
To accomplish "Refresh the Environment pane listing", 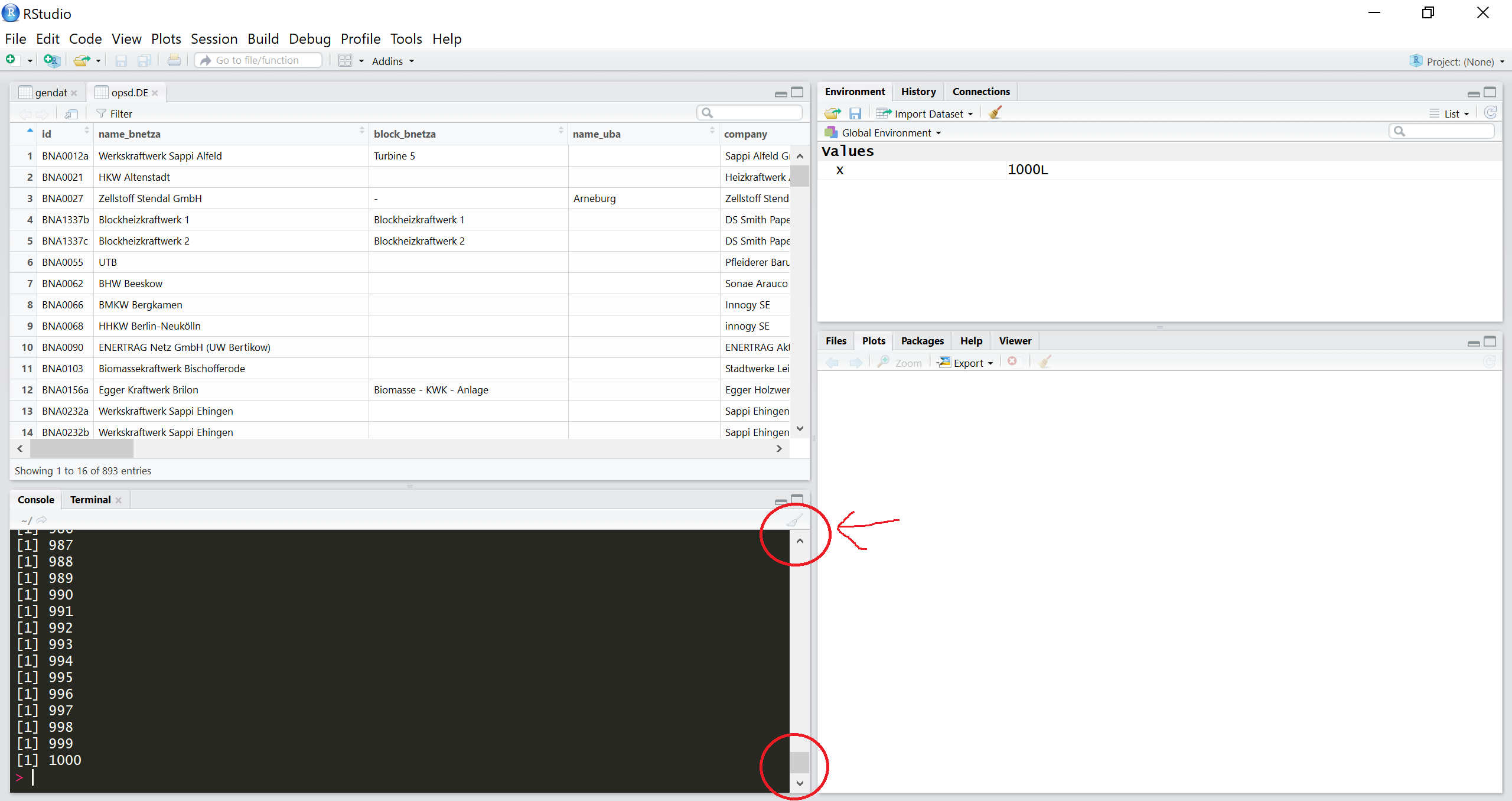I will 1492,112.
